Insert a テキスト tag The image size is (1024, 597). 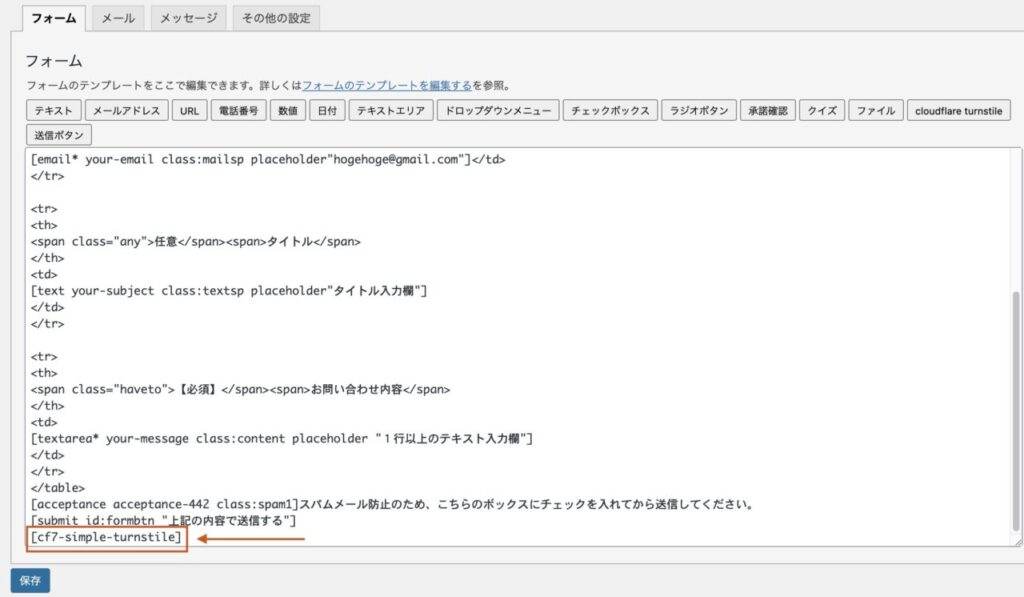(54, 110)
